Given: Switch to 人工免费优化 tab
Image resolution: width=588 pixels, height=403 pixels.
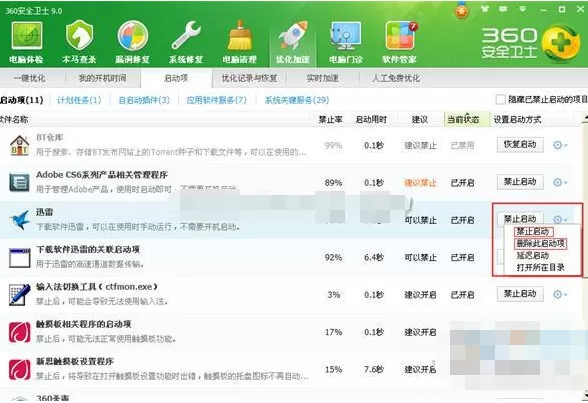Looking at the screenshot, I should click(396, 78).
